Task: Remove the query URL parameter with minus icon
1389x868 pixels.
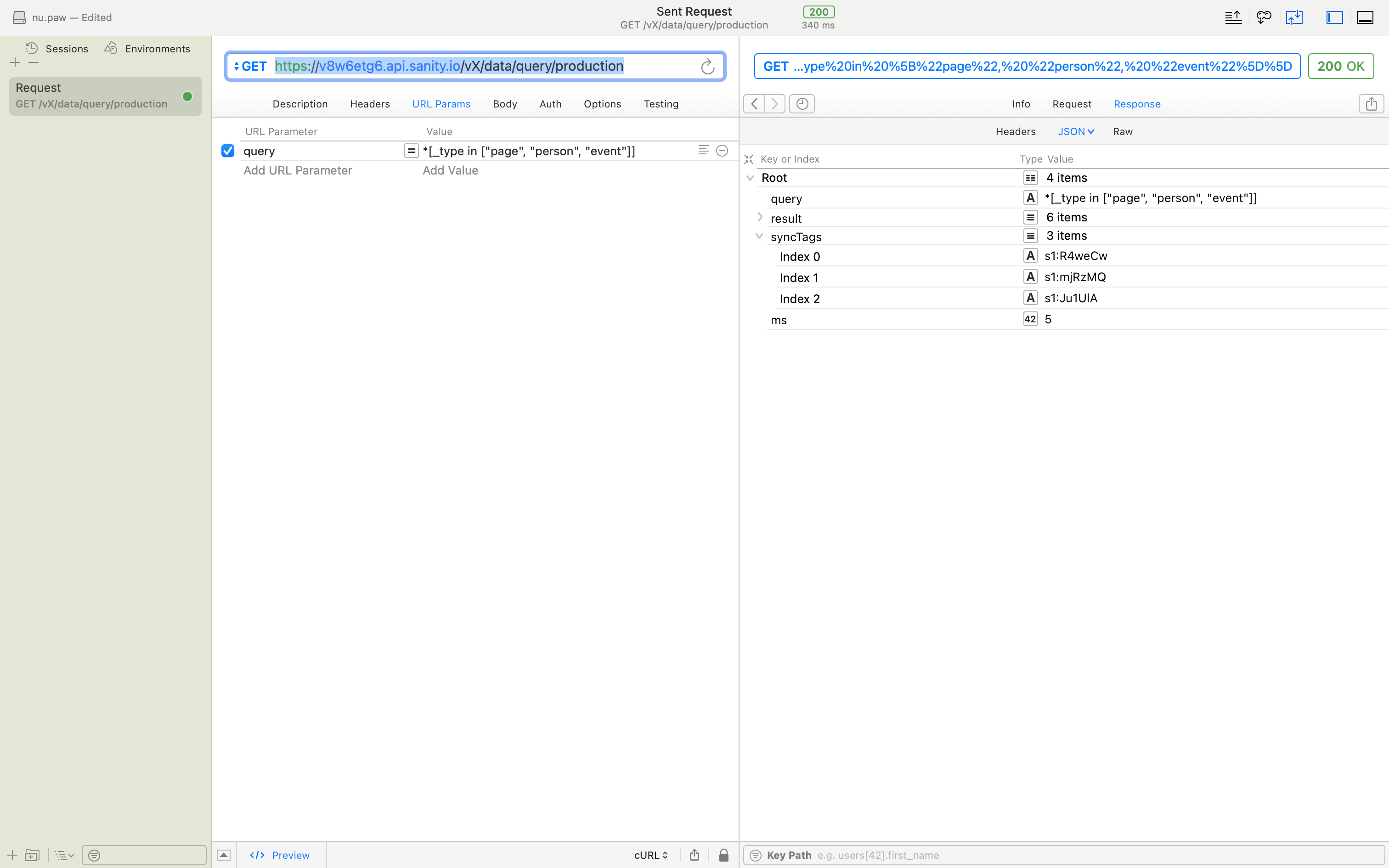Action: point(722,151)
